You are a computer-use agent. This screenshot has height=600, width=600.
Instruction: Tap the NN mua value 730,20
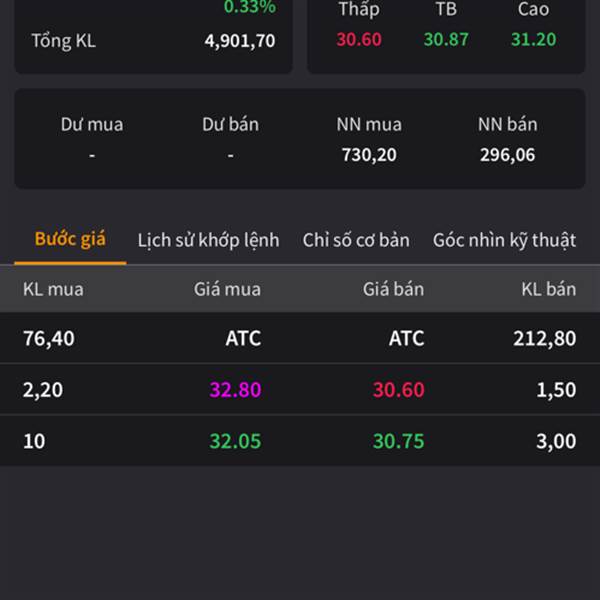click(369, 155)
